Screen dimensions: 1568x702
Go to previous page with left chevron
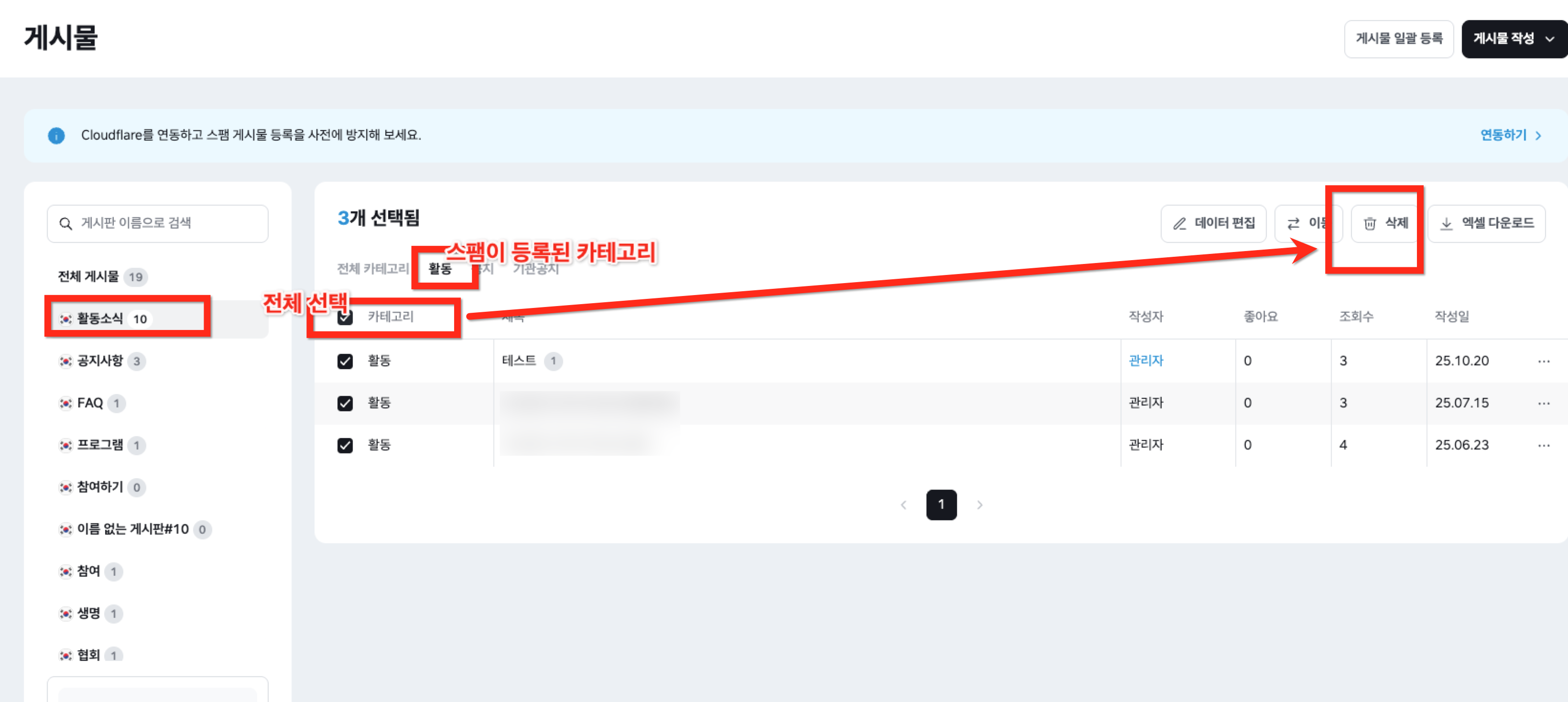pyautogui.click(x=904, y=505)
